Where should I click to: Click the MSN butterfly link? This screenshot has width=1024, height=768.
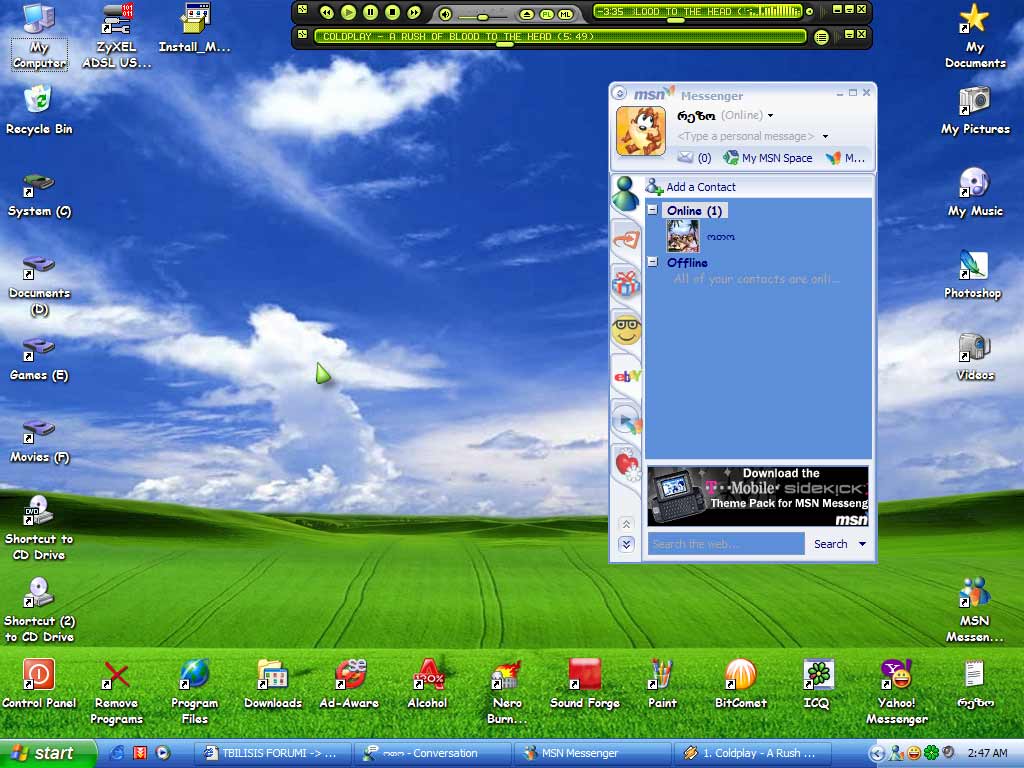pyautogui.click(x=845, y=157)
